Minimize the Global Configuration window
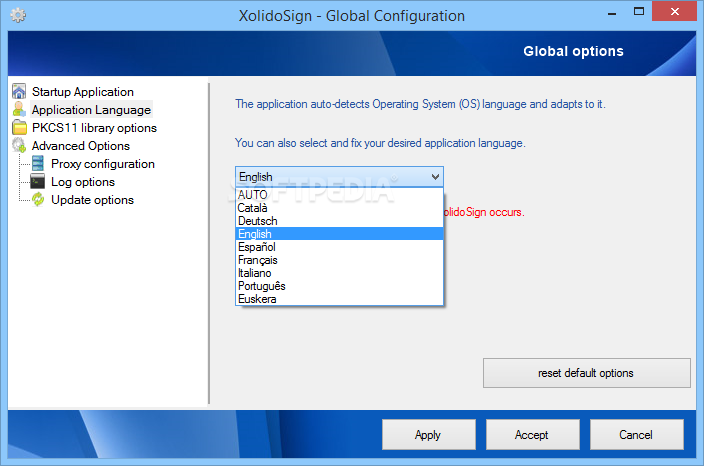The image size is (704, 466). 612,12
